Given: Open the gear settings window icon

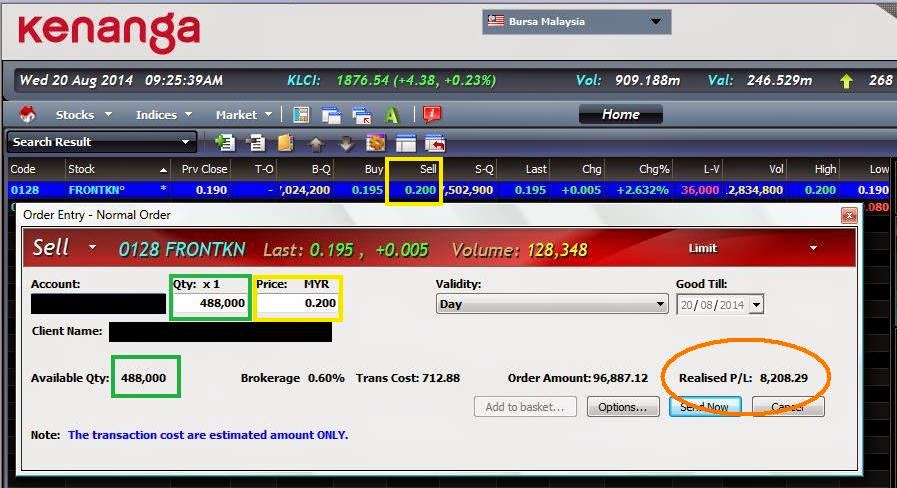Looking at the screenshot, I should point(375,142).
